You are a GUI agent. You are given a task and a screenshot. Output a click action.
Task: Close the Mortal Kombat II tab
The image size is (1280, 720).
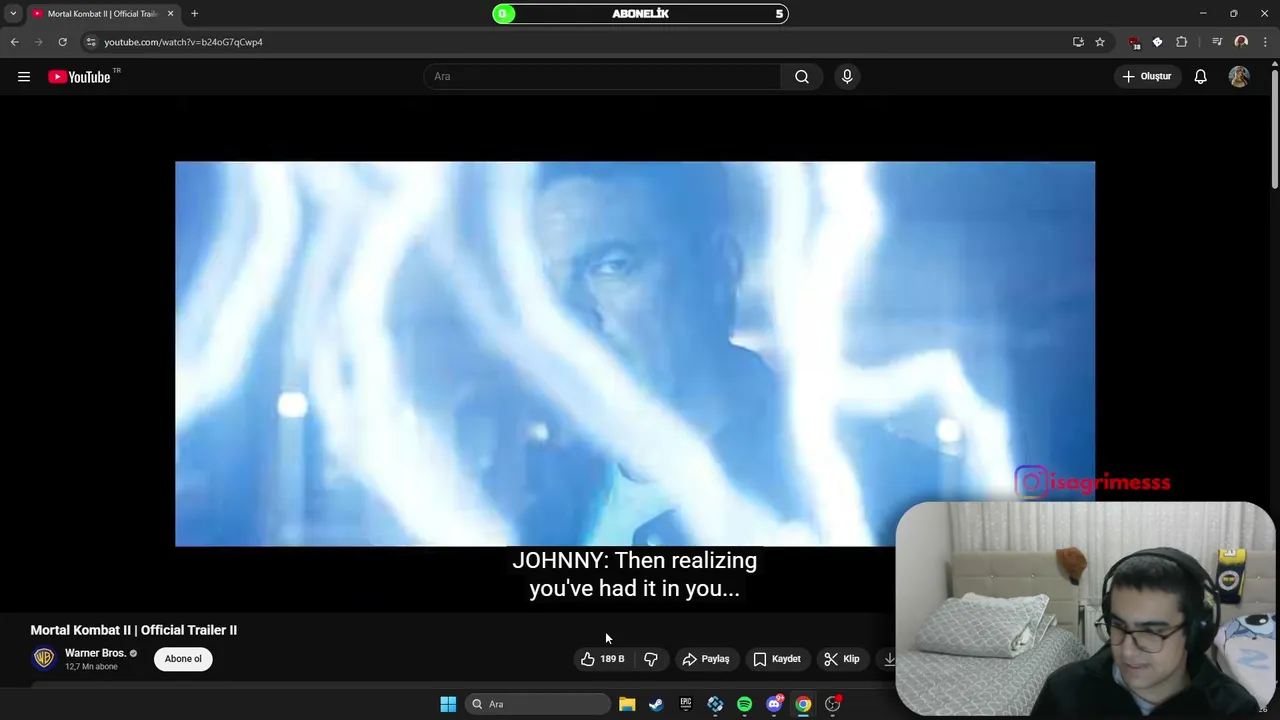click(170, 14)
